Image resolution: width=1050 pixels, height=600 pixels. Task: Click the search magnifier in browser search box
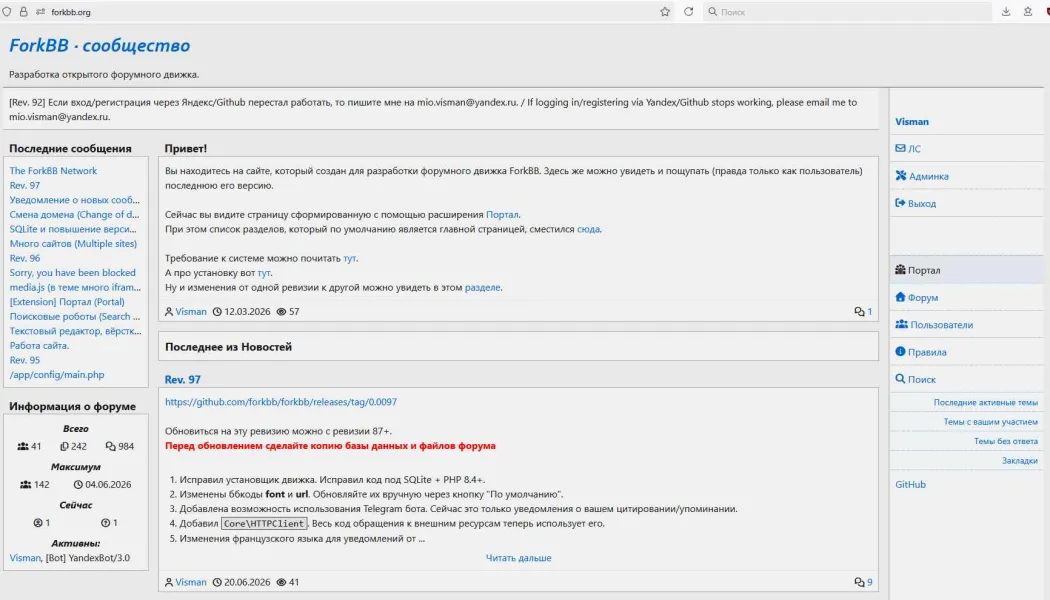coord(712,11)
